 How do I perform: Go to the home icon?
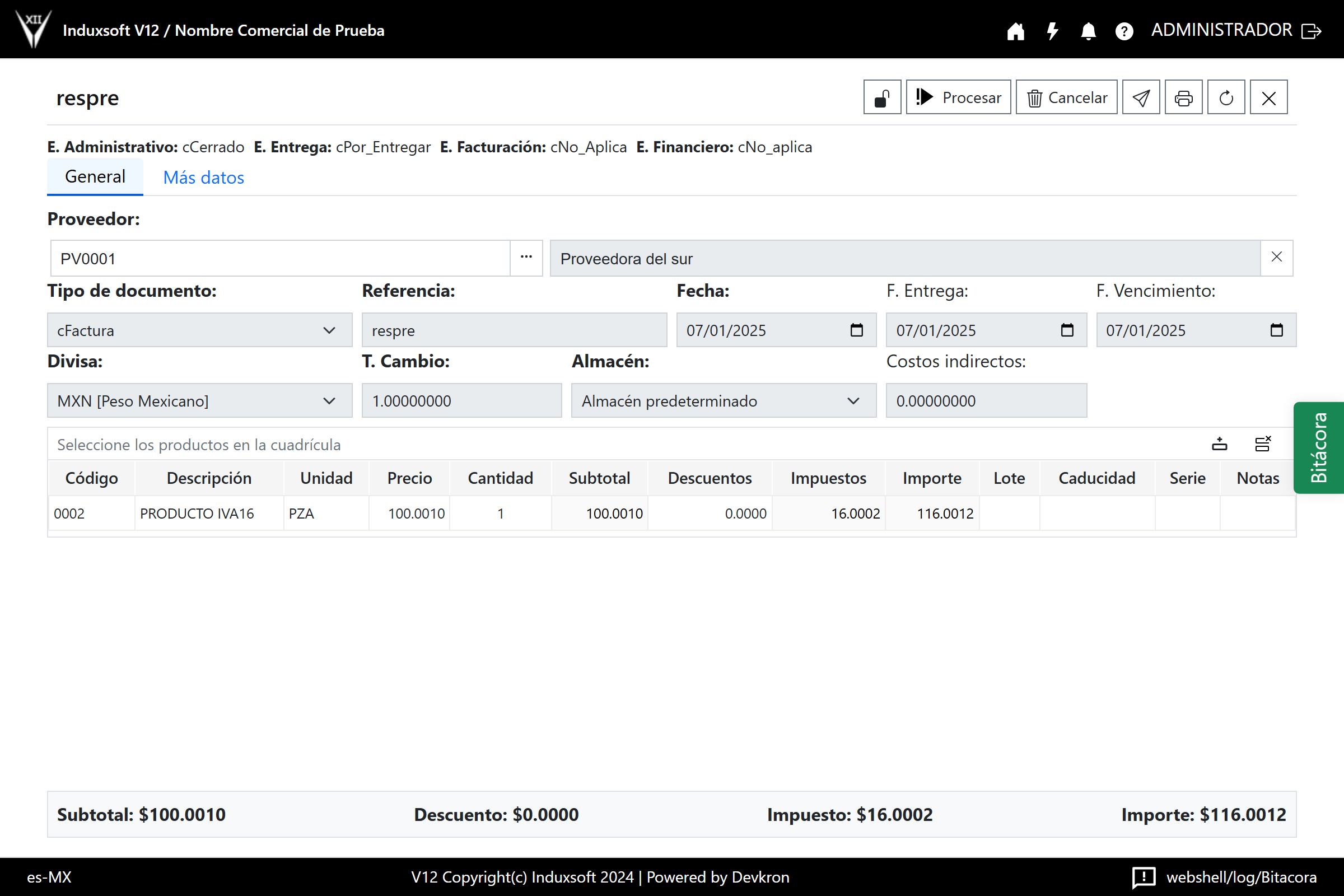(x=1015, y=31)
